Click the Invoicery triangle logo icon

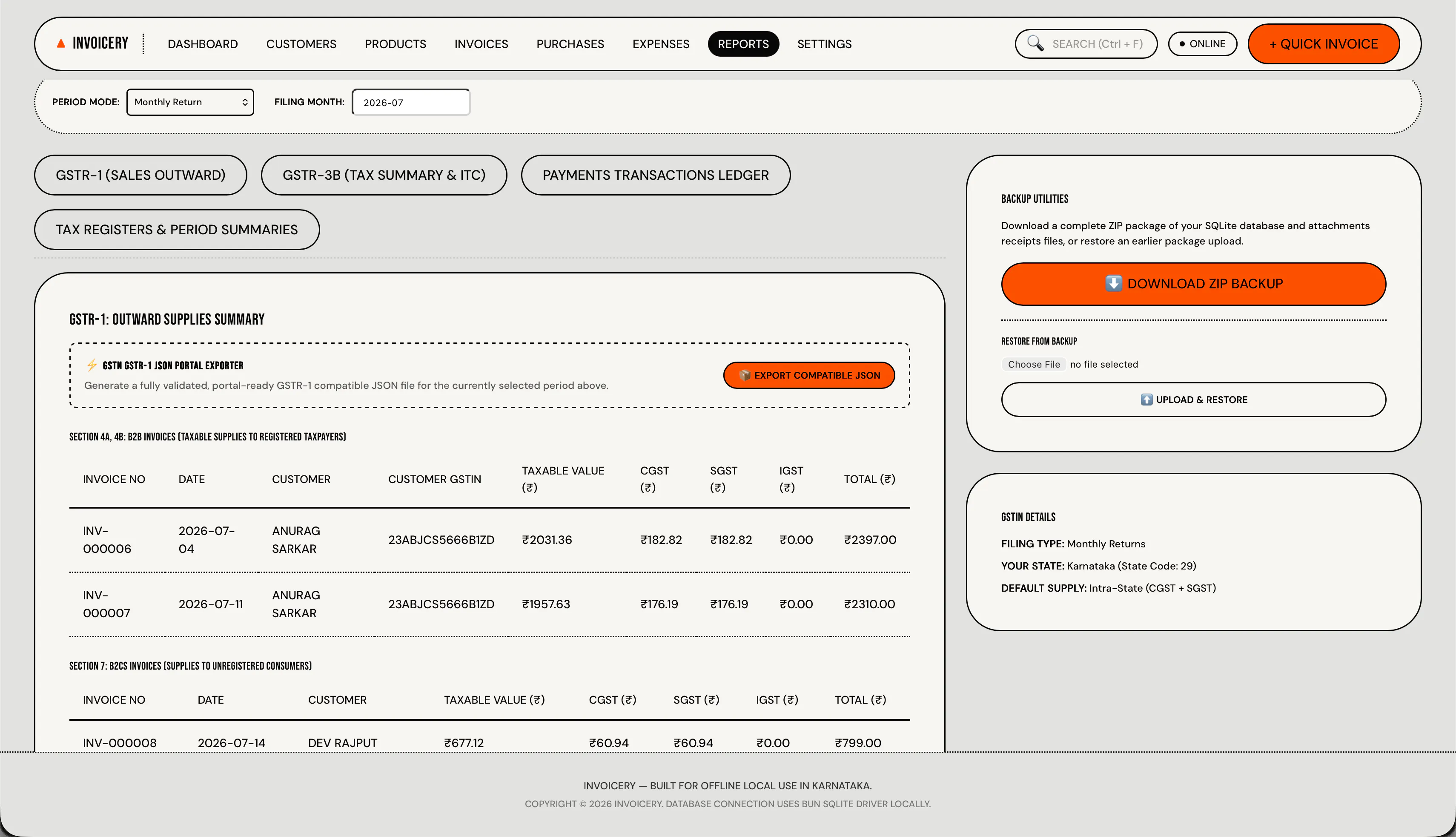pos(61,44)
